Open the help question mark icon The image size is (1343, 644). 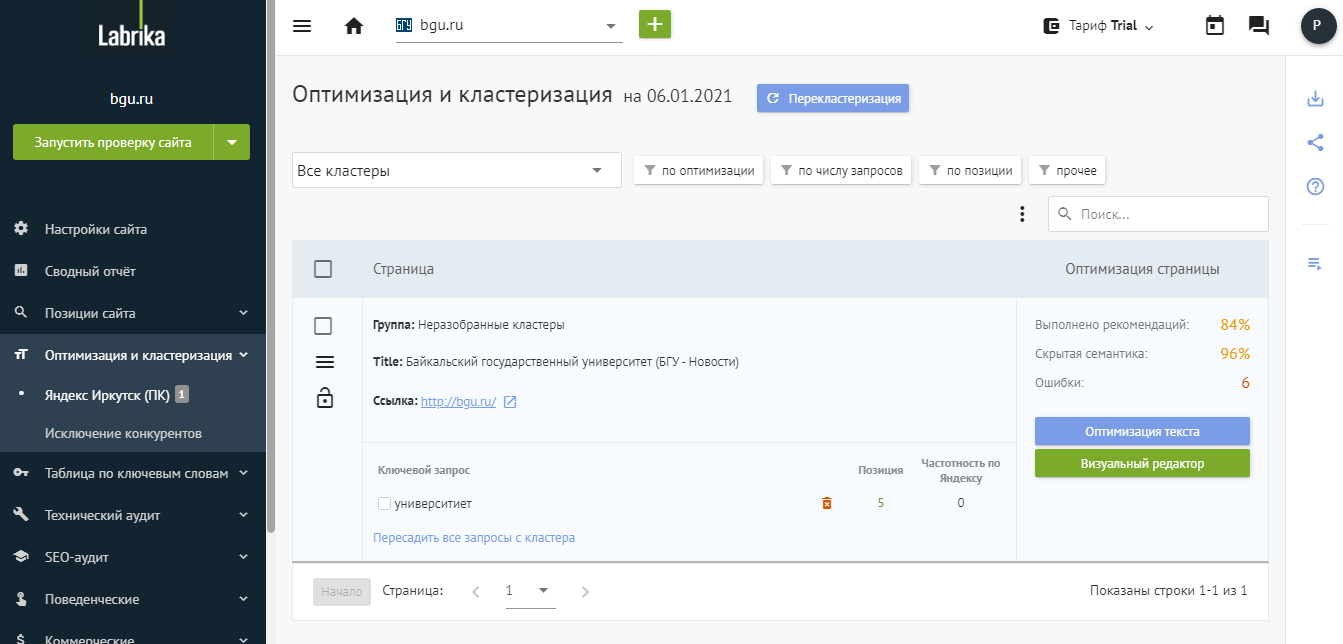(1315, 186)
